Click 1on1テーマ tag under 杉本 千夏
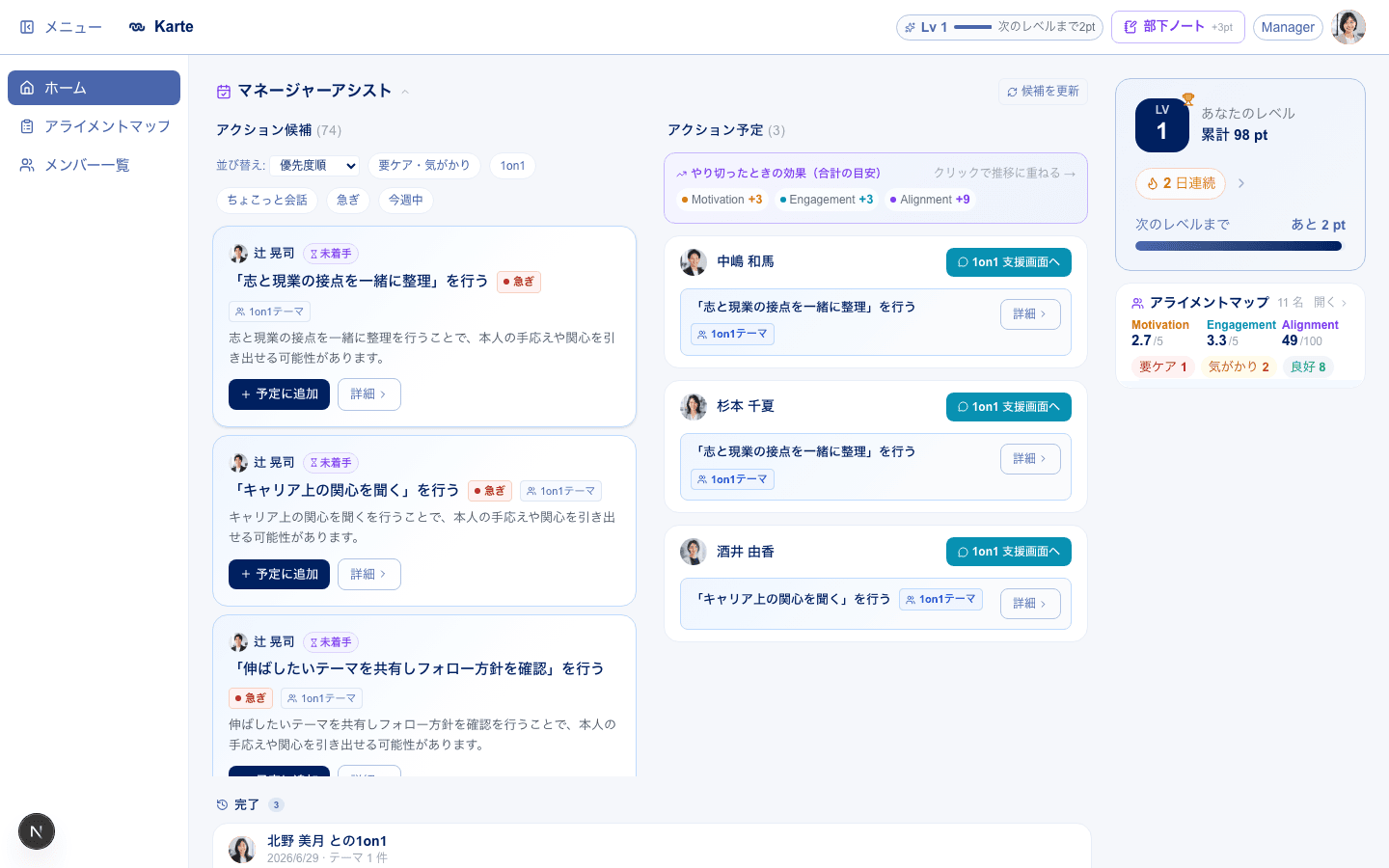 732,479
